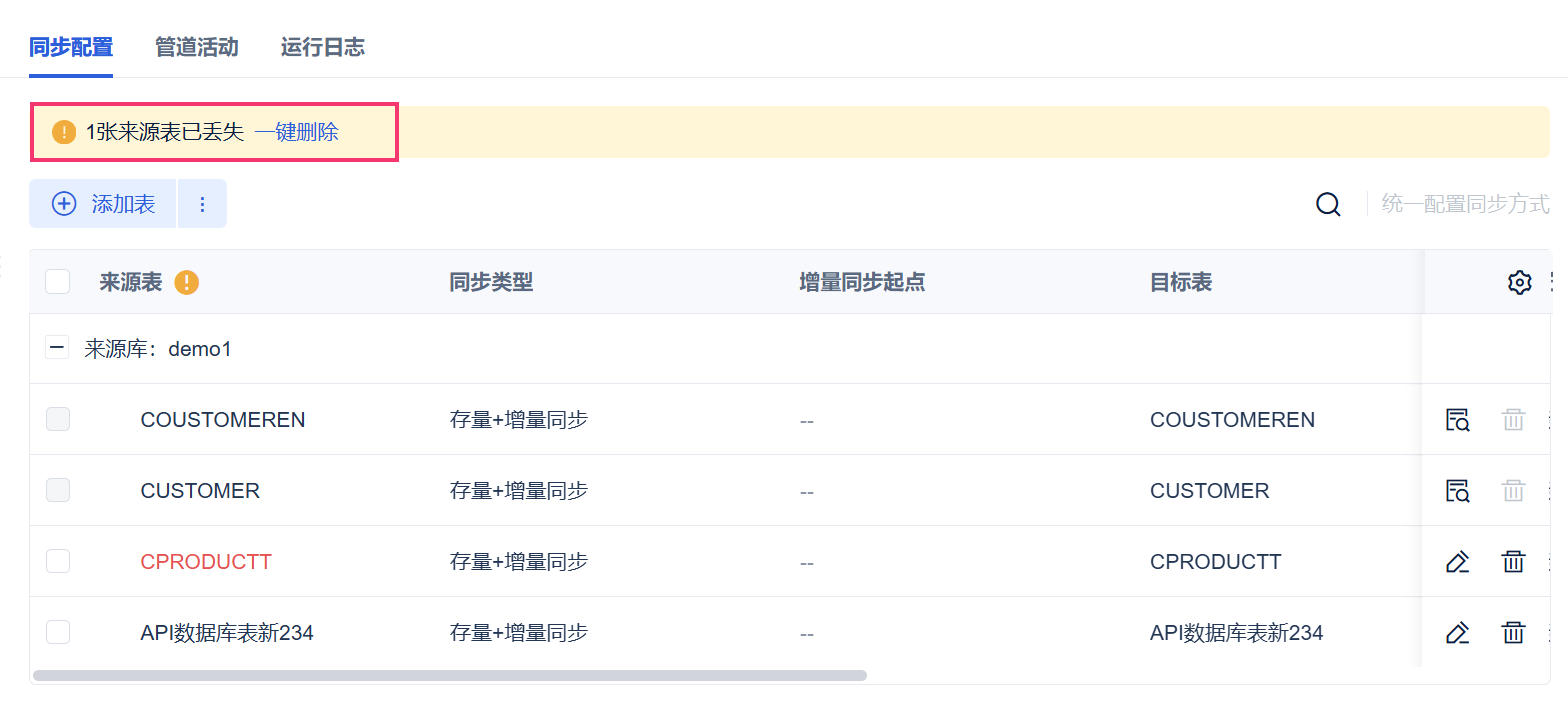Toggle the select-all checkbox in header
The height and width of the screenshot is (712, 1568).
(58, 282)
